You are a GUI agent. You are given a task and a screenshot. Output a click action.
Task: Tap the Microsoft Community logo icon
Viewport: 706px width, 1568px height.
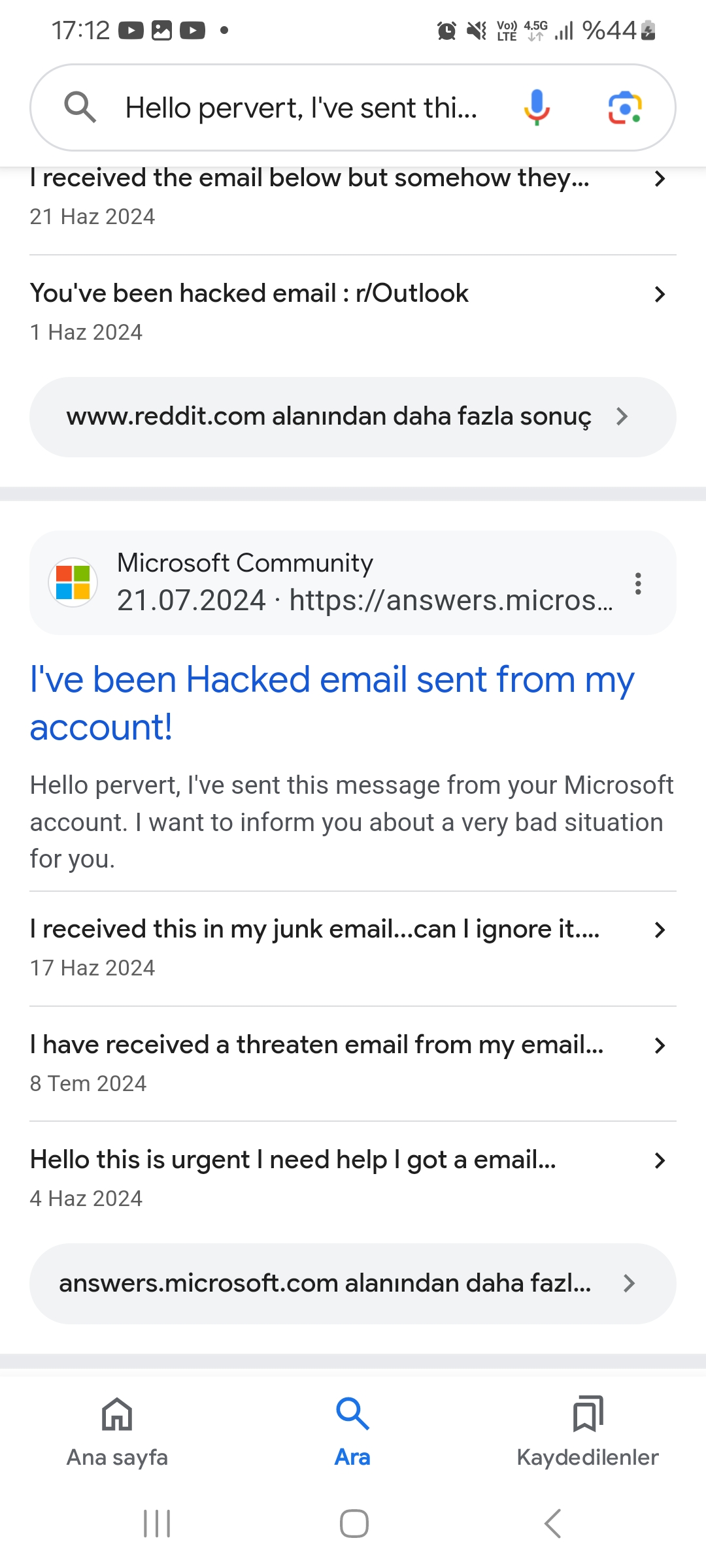tap(73, 583)
